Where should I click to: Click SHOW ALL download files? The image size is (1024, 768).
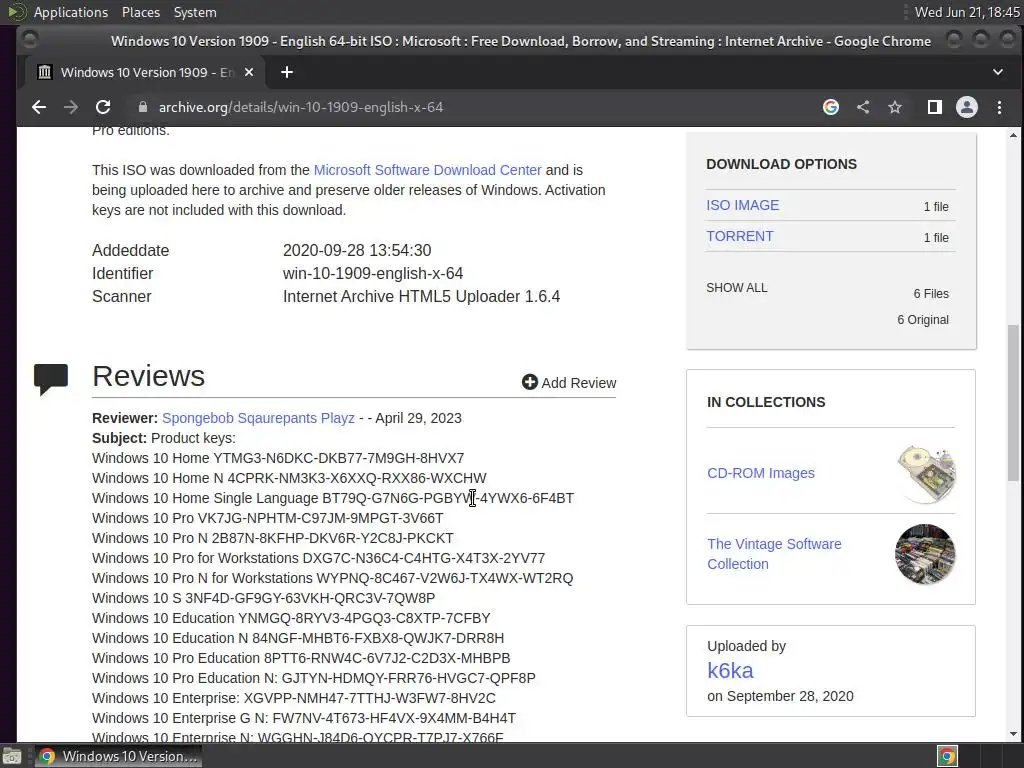[x=737, y=288]
